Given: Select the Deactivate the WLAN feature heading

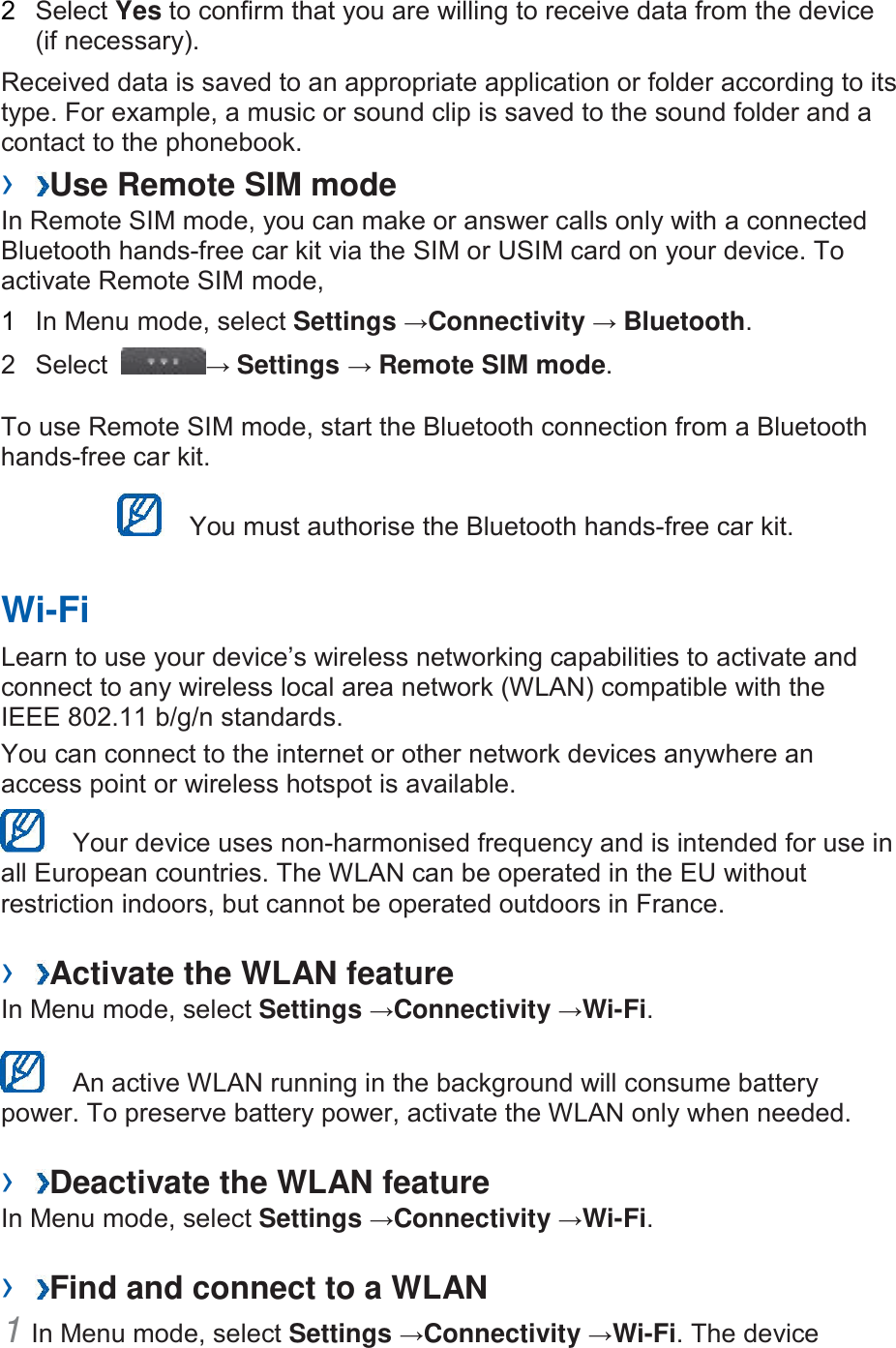Looking at the screenshot, I should click(x=270, y=1183).
